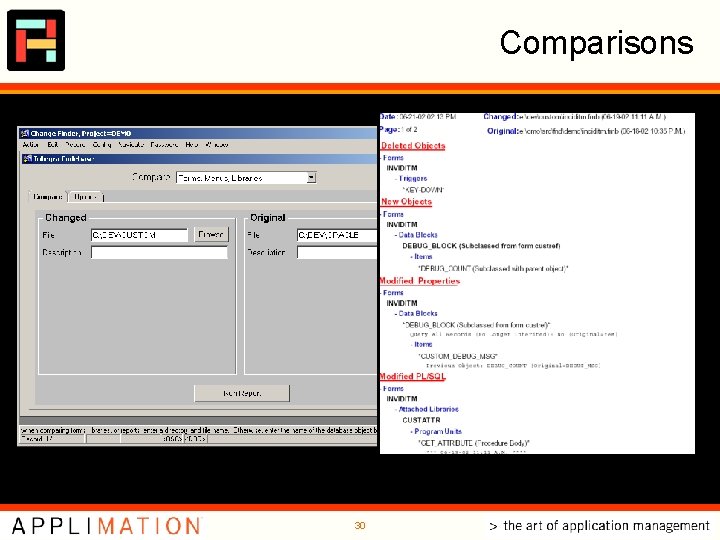Click the Compare combo box showing Forms, Menus, Libraries

tap(246, 178)
